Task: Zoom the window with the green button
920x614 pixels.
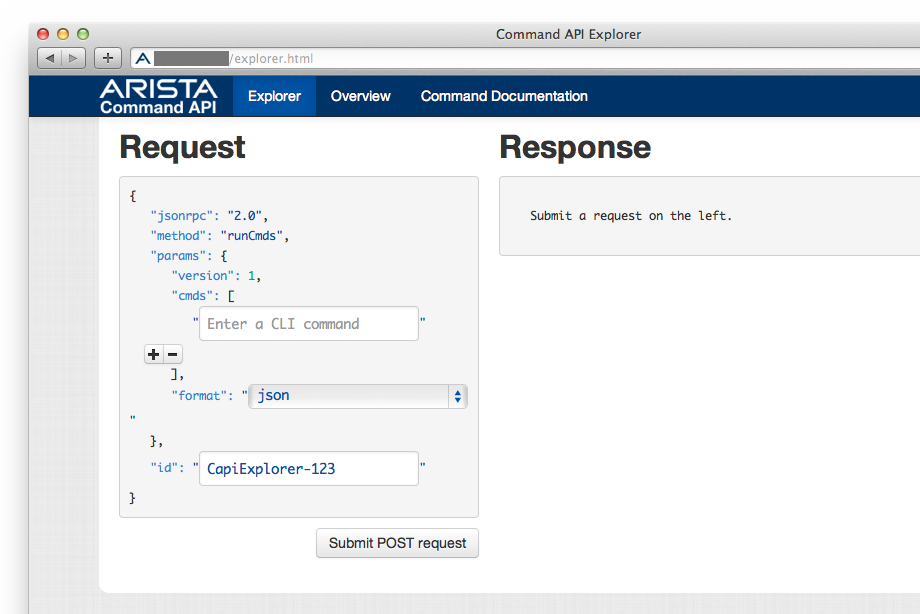Action: click(83, 34)
